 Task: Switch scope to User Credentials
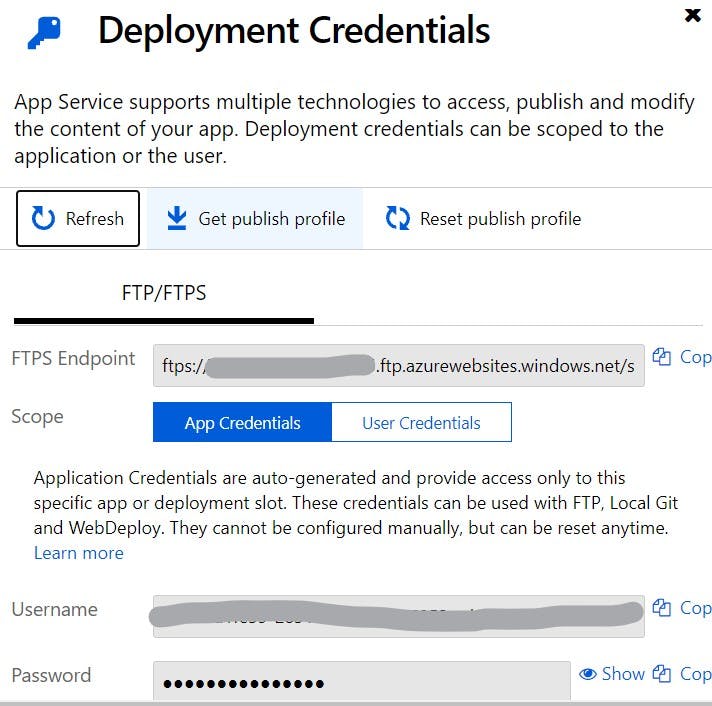421,422
